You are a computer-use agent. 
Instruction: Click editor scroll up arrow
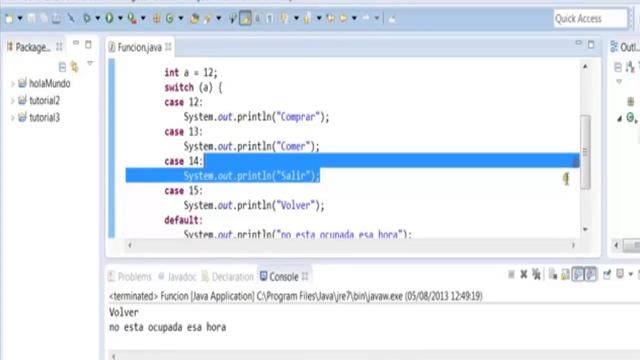coord(585,66)
